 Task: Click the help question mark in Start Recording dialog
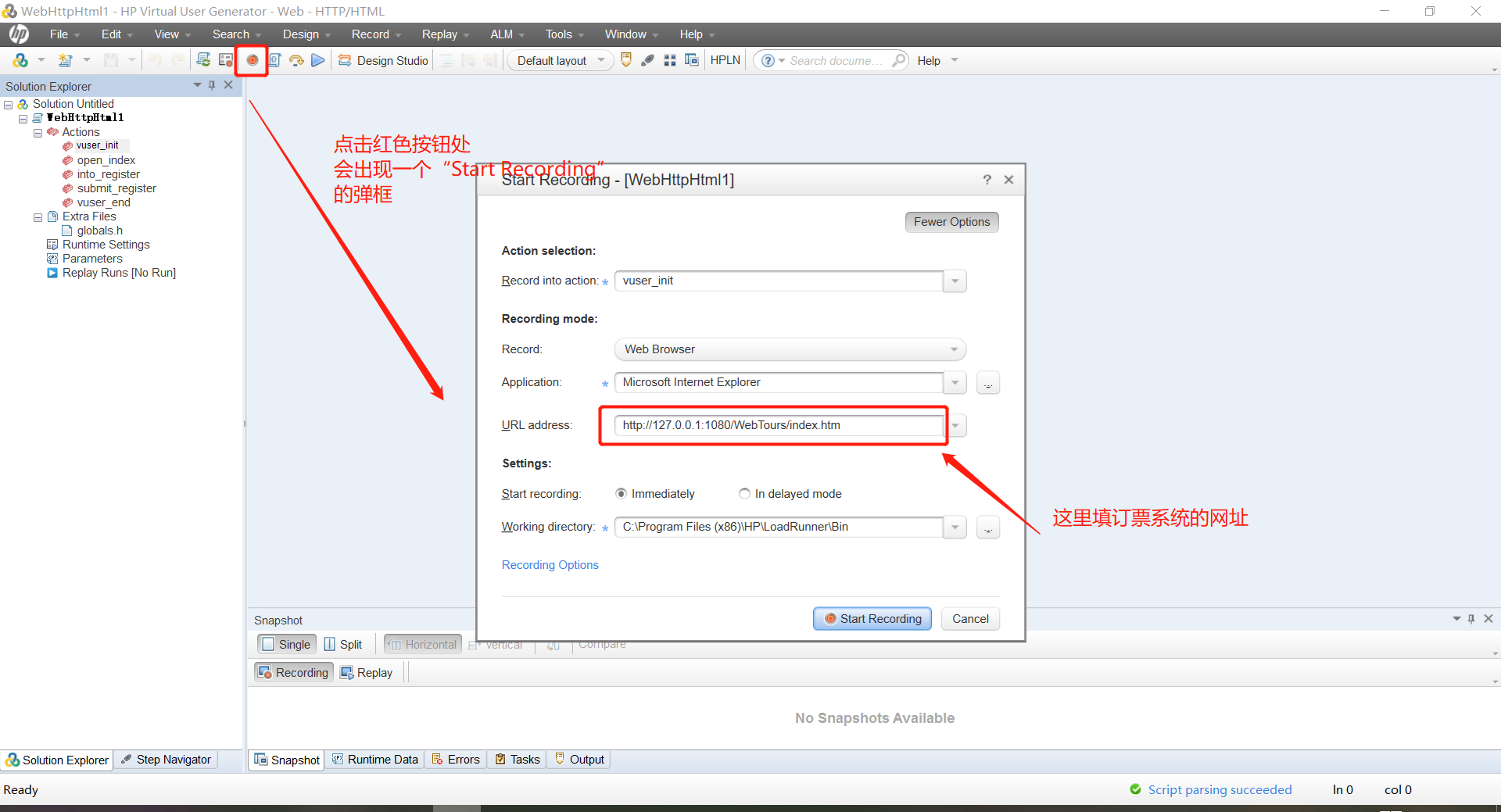[986, 180]
